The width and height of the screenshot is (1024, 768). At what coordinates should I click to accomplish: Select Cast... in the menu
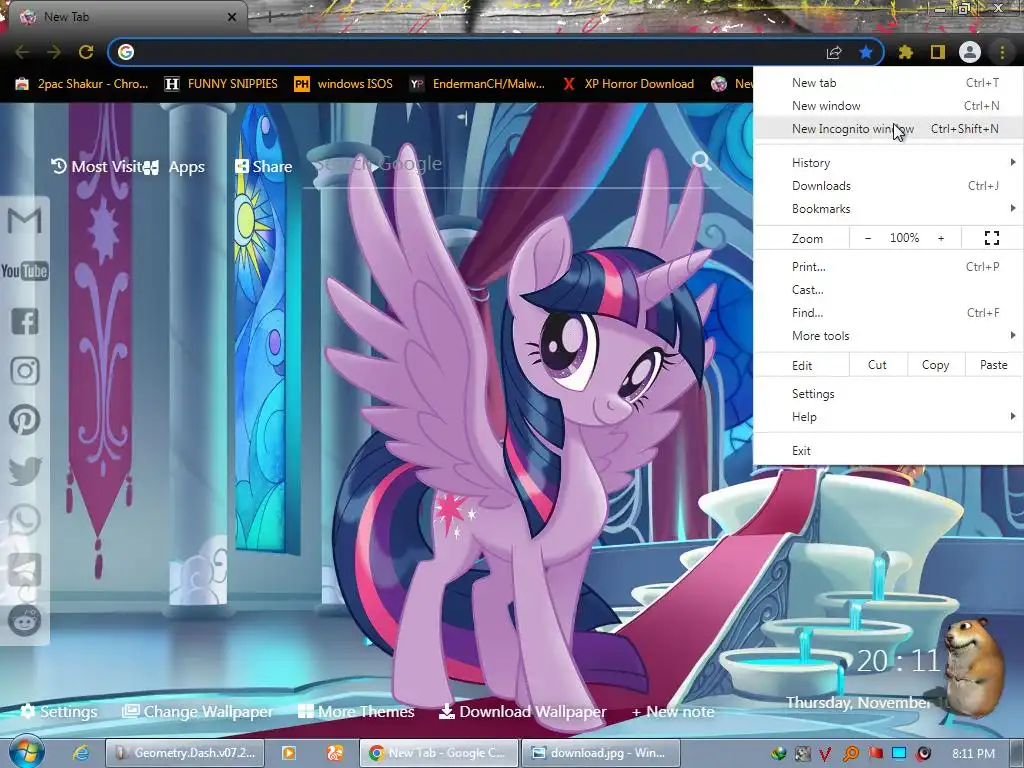pyautogui.click(x=888, y=290)
